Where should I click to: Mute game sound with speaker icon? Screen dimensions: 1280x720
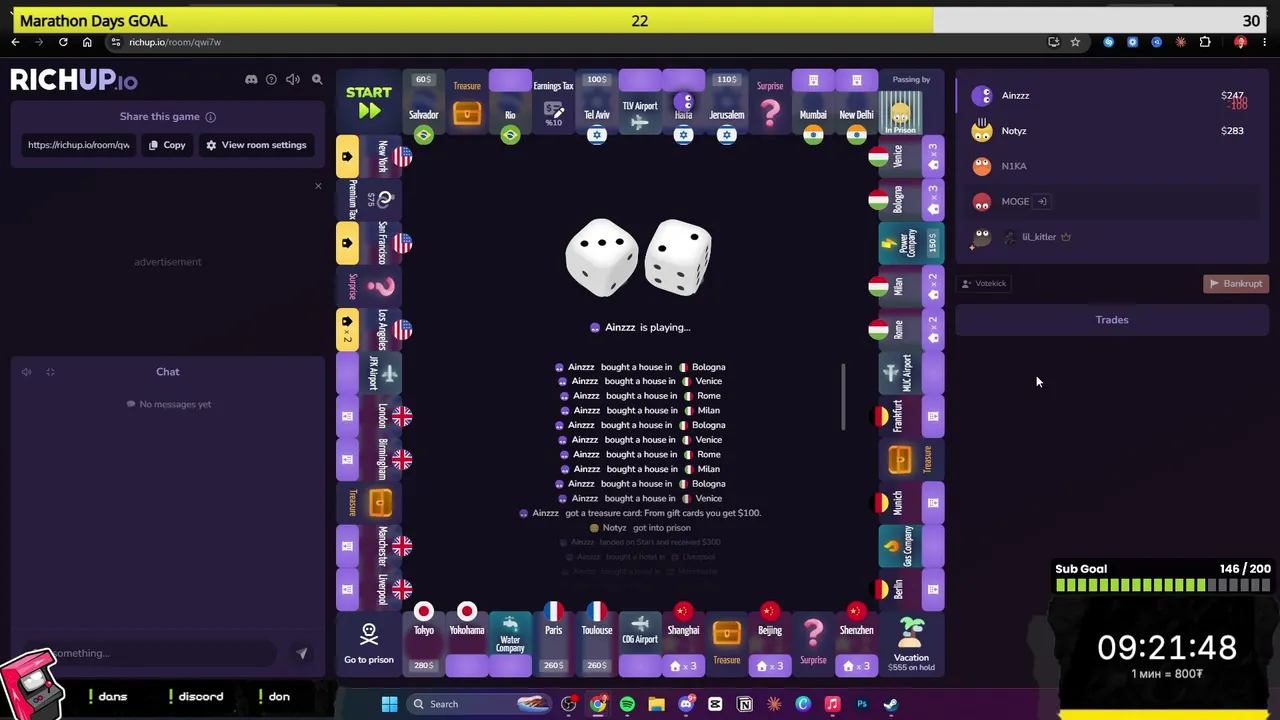point(293,80)
